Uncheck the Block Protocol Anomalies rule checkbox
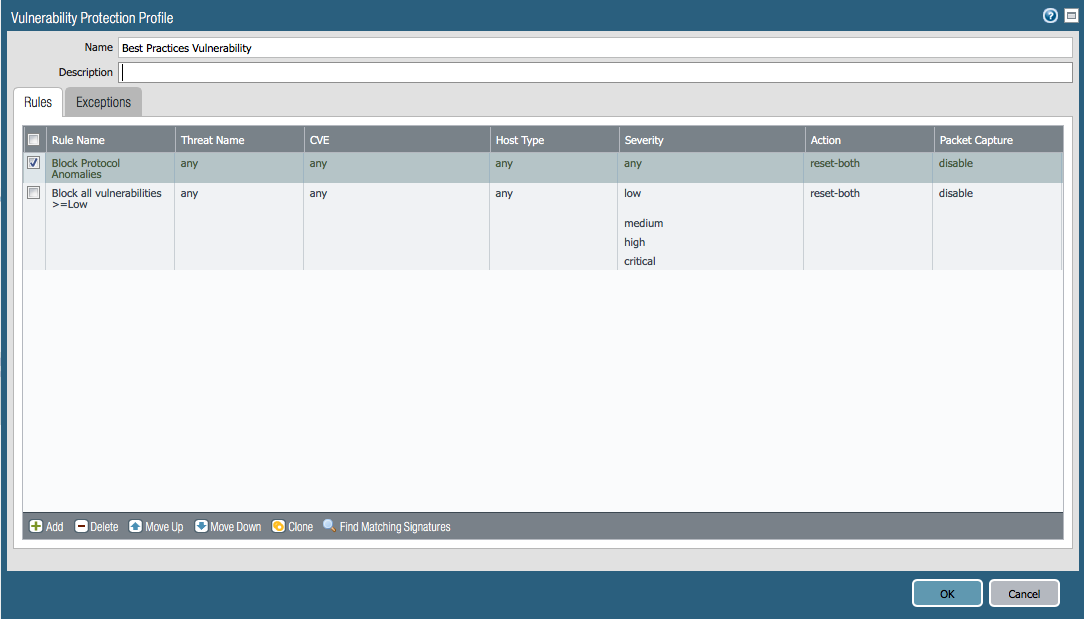 tap(34, 163)
